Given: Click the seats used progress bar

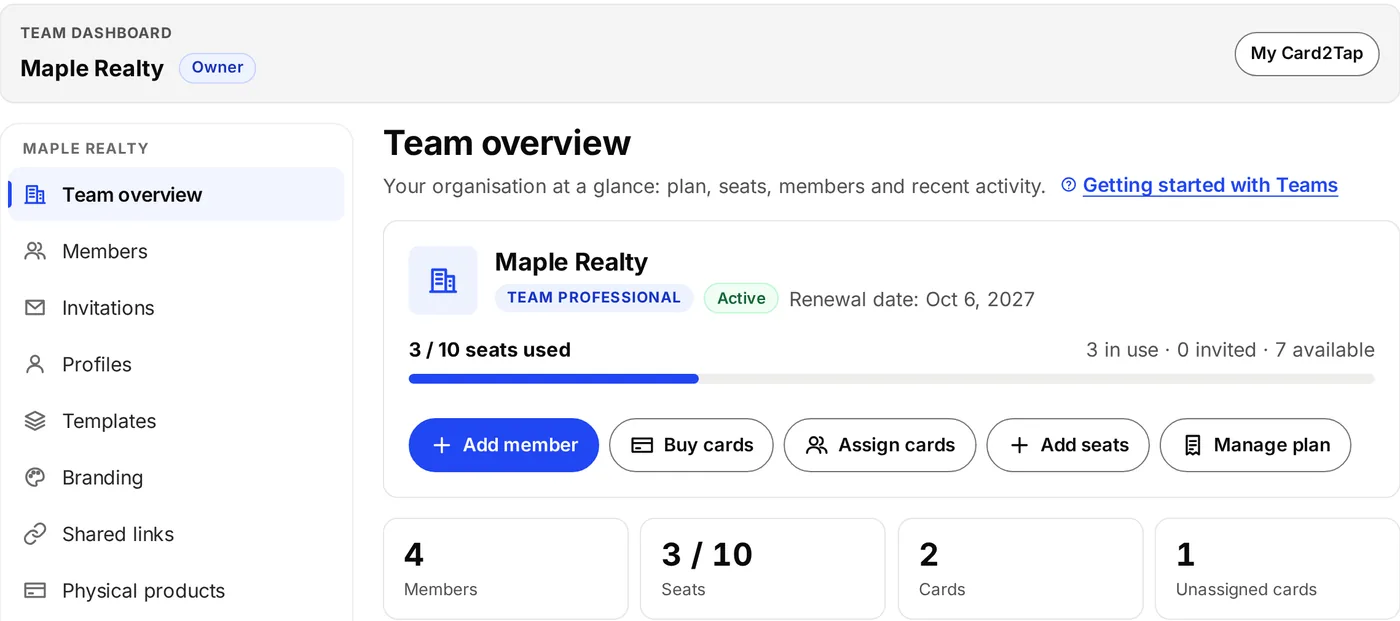Looking at the screenshot, I should click(891, 379).
